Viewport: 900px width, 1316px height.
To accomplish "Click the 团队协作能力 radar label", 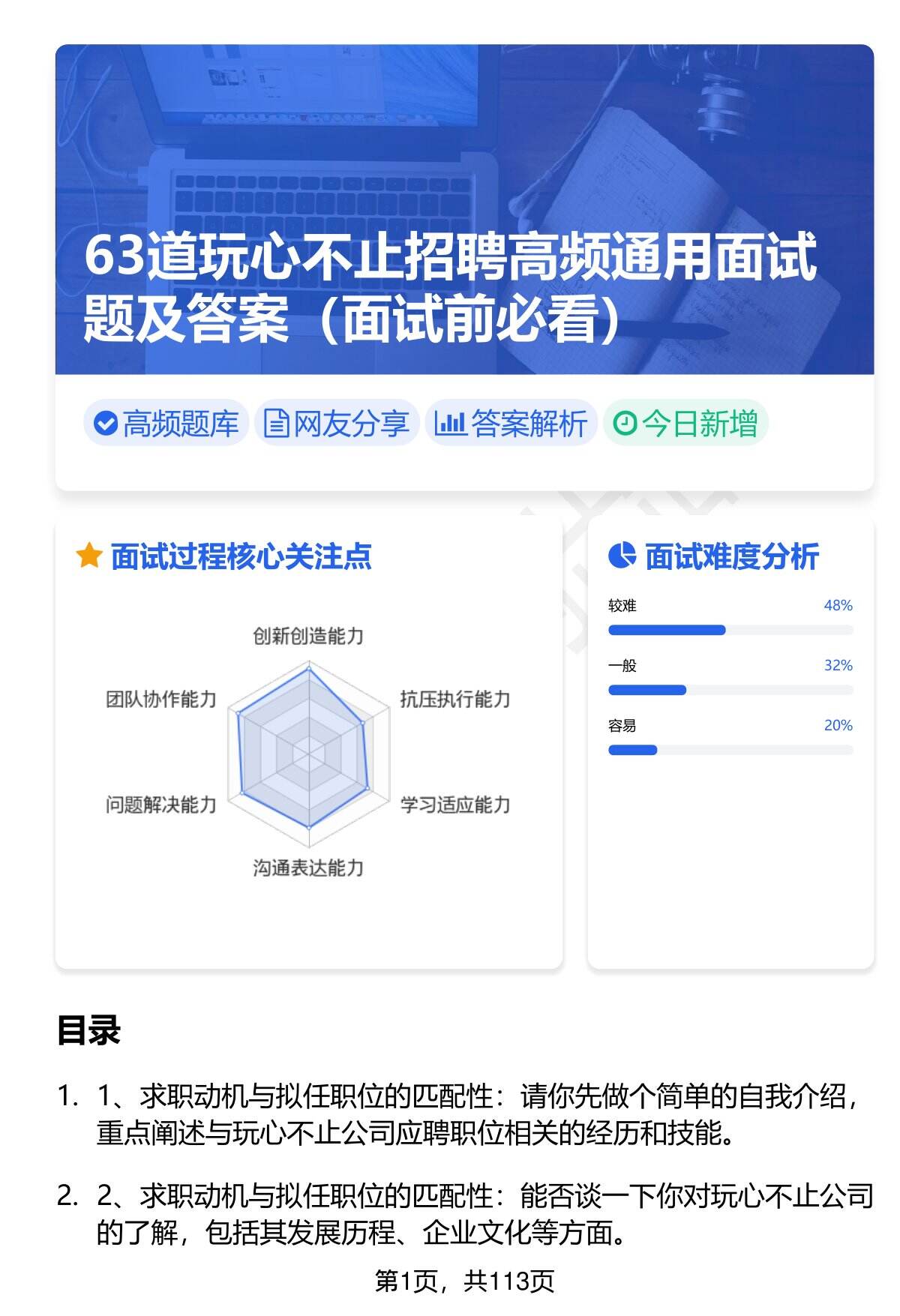I will pos(161,700).
